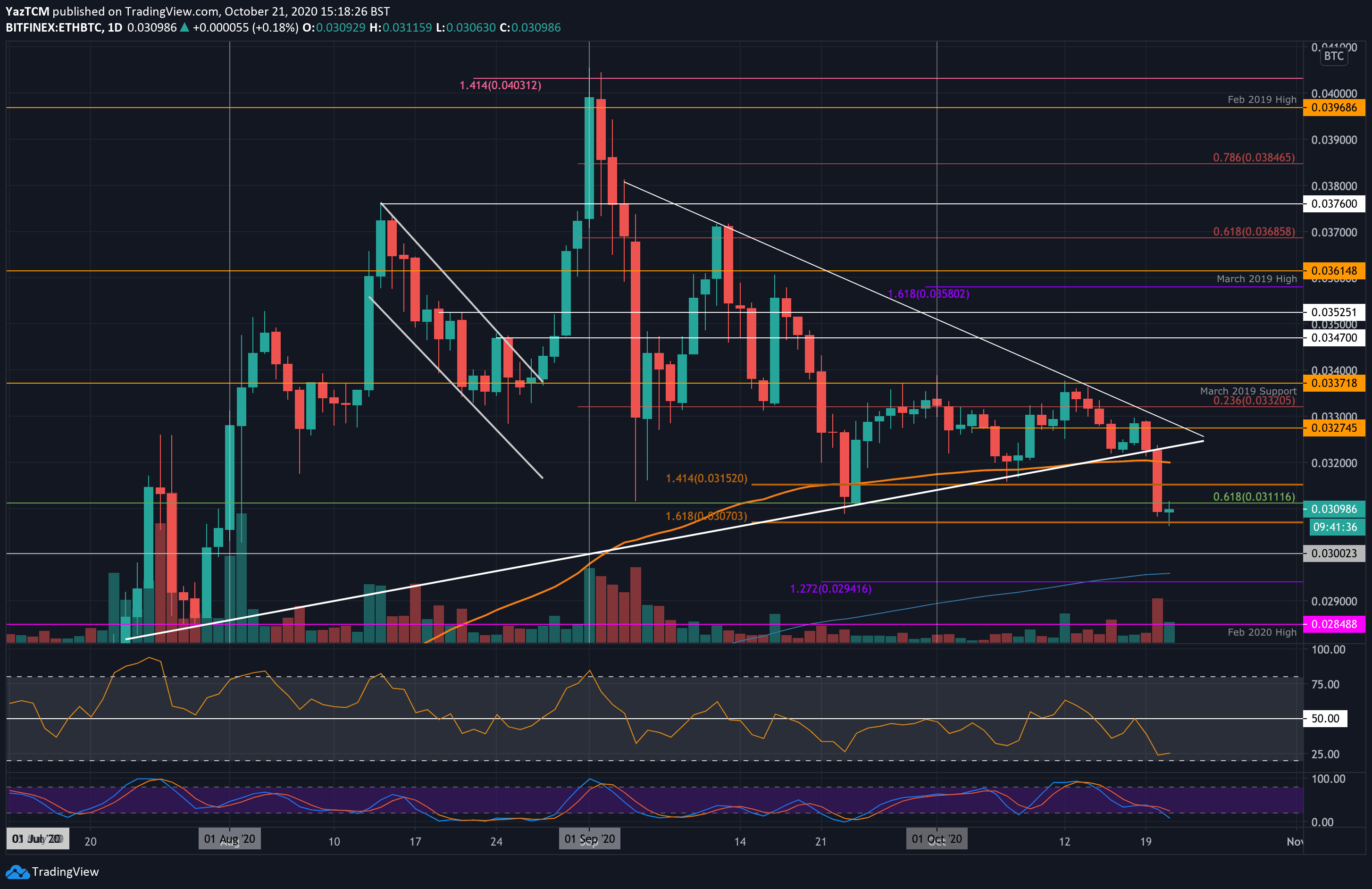The height and width of the screenshot is (889, 1372).
Task: Click the BTC currency label button
Action: [1333, 56]
